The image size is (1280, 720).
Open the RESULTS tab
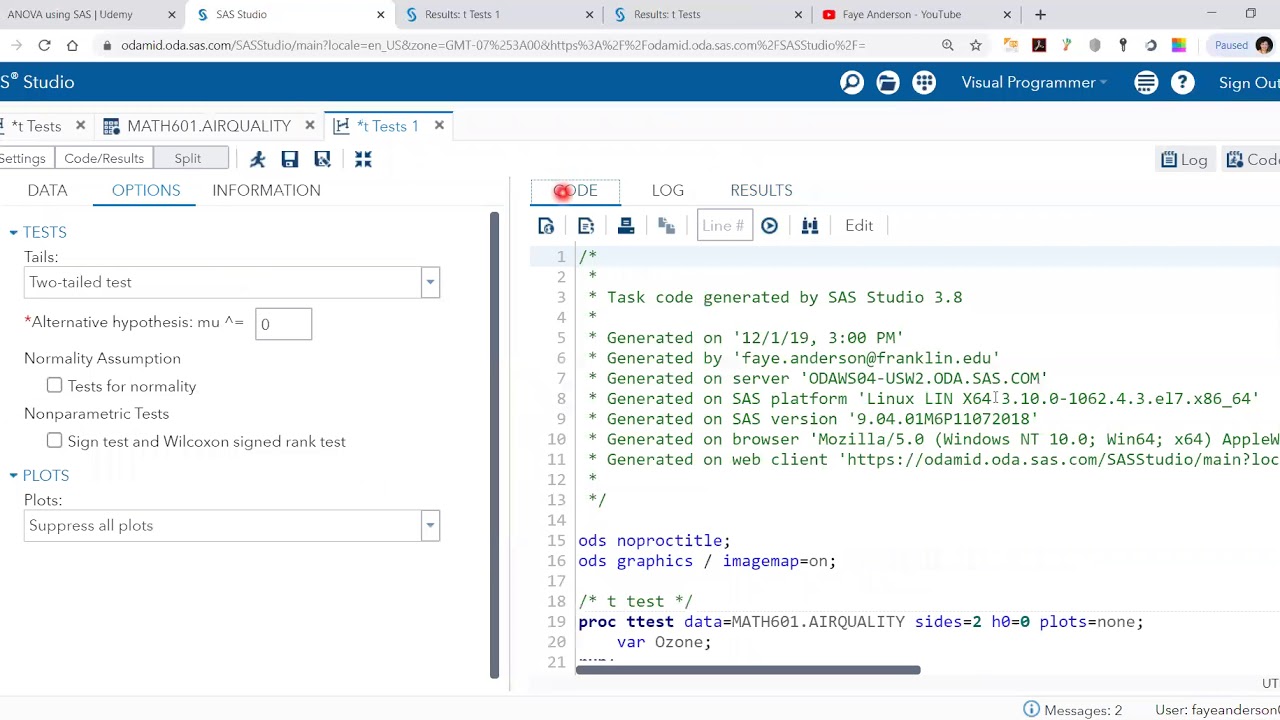coord(761,190)
